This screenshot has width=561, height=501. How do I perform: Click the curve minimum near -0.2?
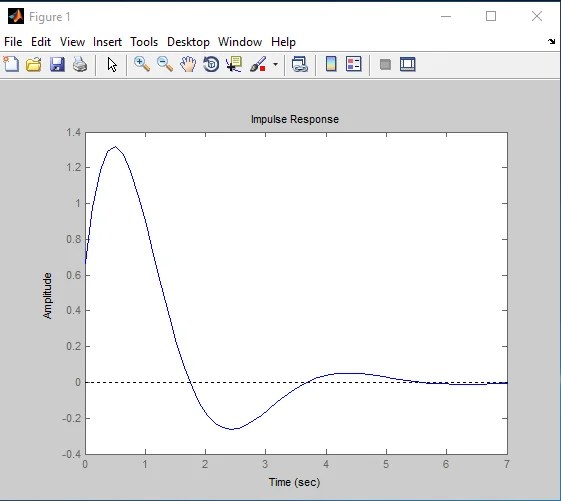(232, 429)
